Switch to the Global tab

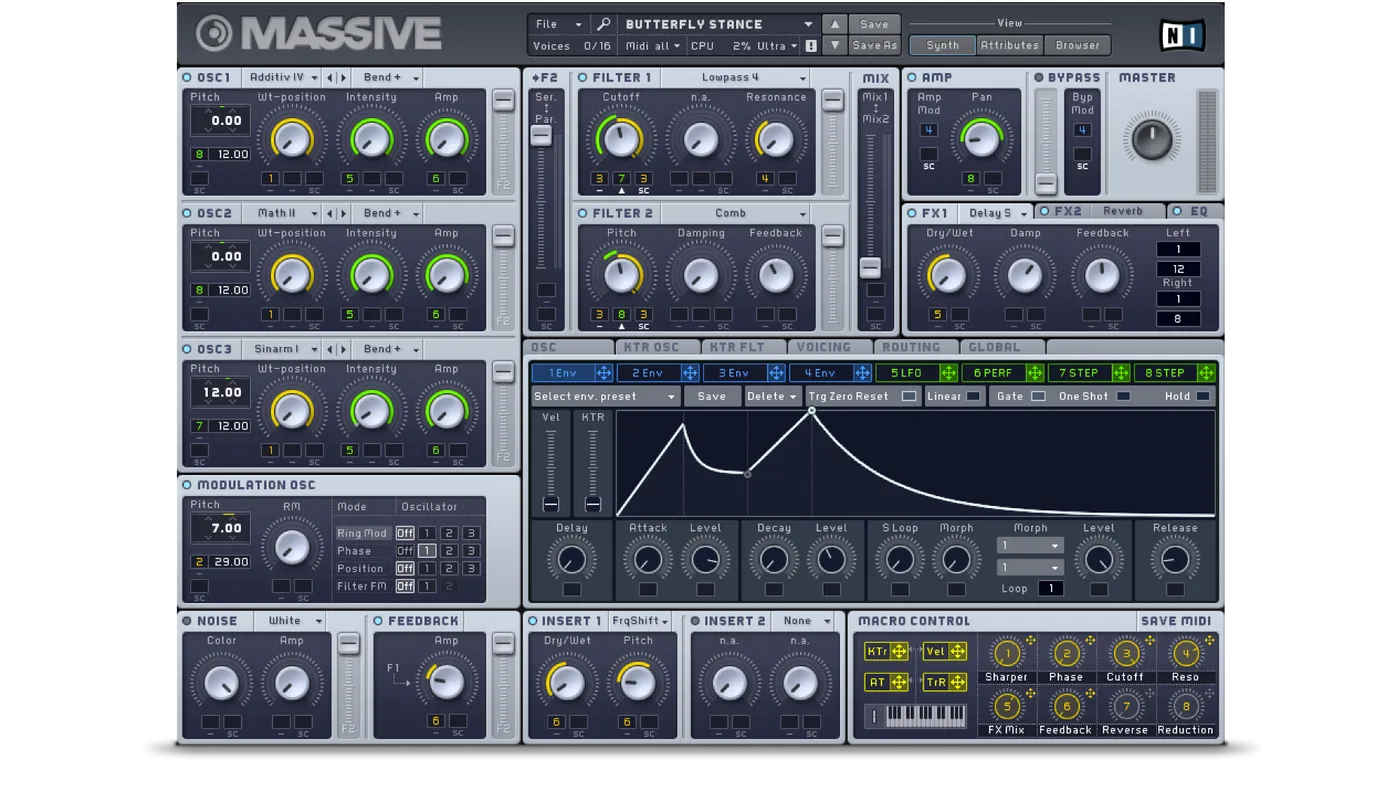tap(1001, 347)
